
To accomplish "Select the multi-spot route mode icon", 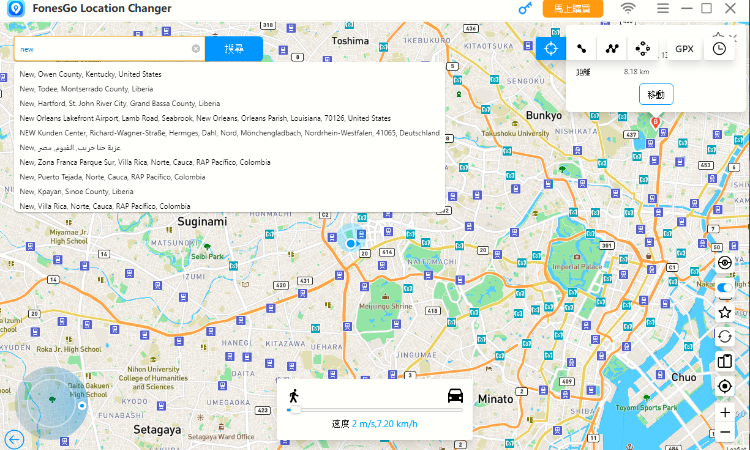I will pos(612,48).
